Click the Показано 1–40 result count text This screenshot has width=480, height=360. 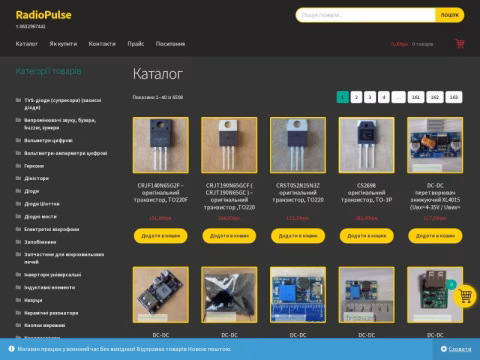click(158, 97)
